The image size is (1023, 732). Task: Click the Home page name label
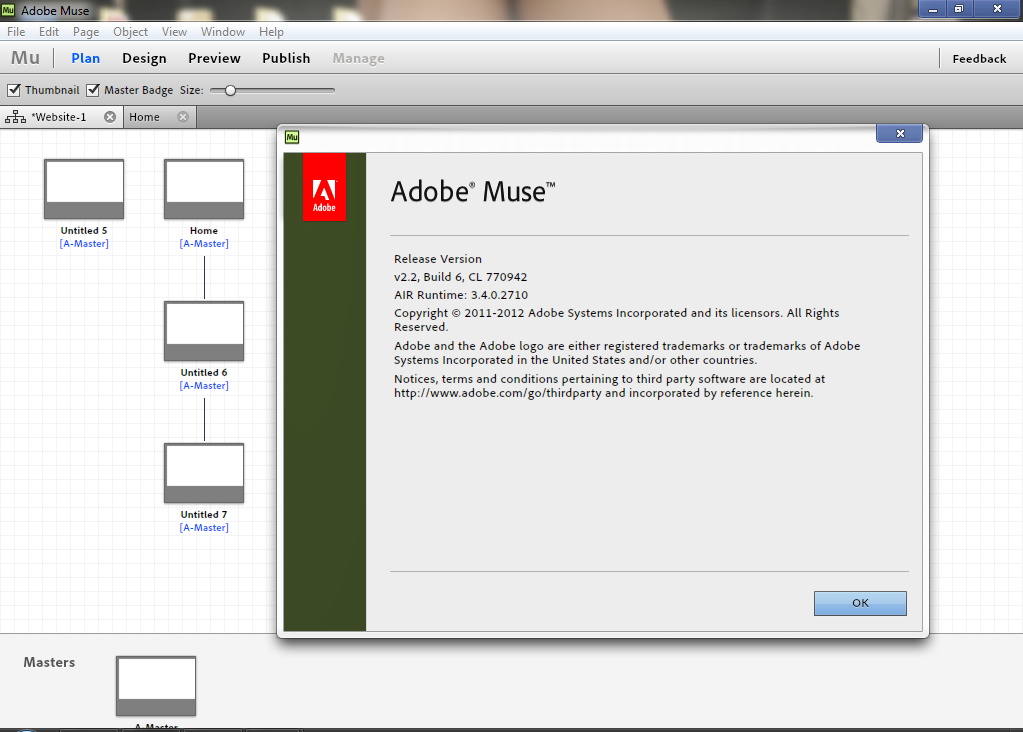click(x=204, y=230)
